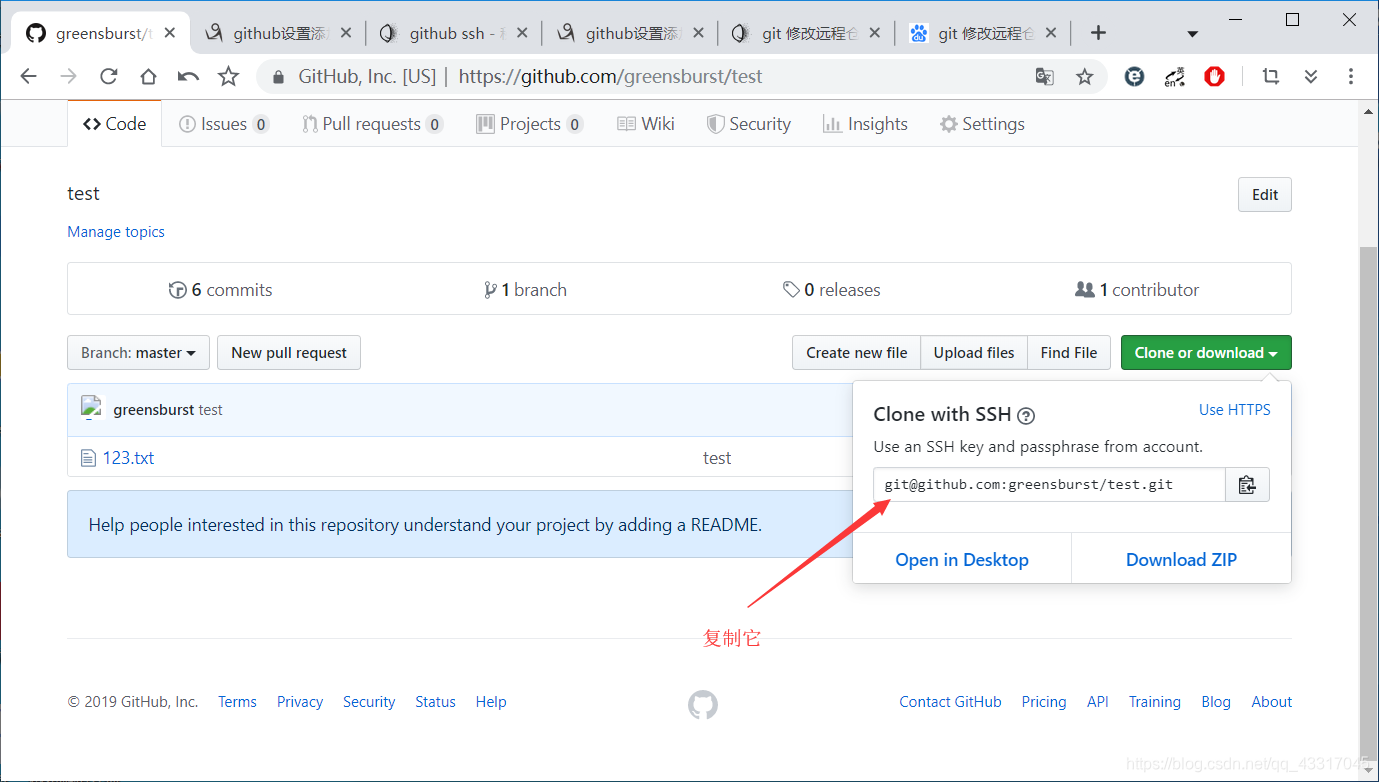View the 0 releases link
1379x782 pixels.
tap(832, 290)
